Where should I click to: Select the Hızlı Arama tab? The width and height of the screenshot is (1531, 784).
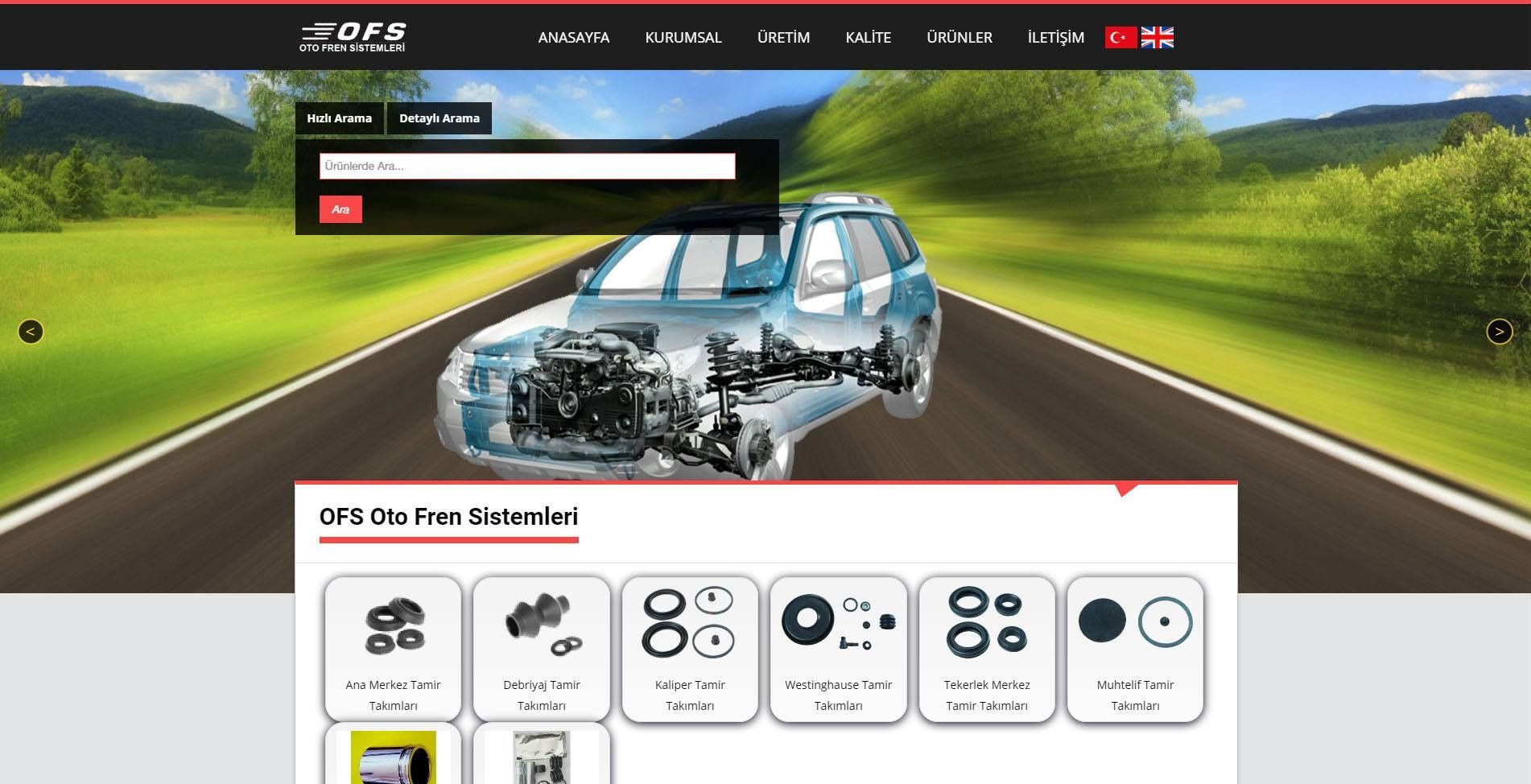[339, 118]
